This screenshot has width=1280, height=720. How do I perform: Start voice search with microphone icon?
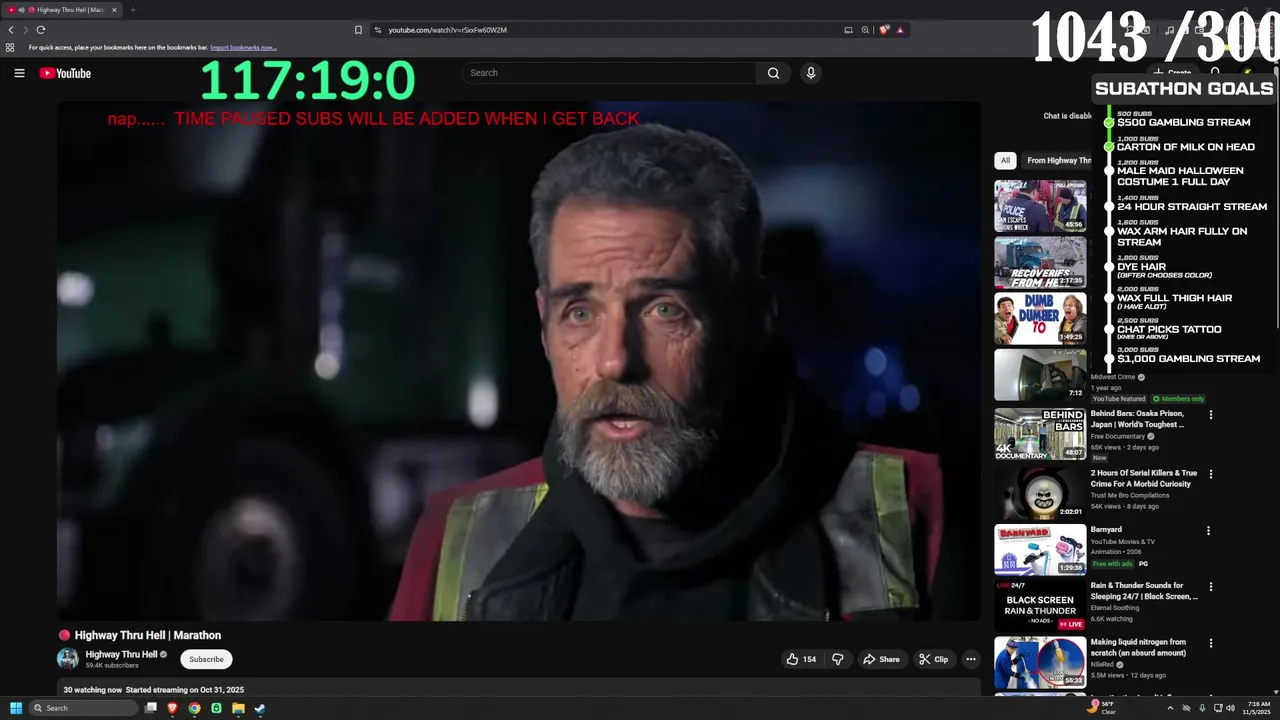click(x=811, y=73)
